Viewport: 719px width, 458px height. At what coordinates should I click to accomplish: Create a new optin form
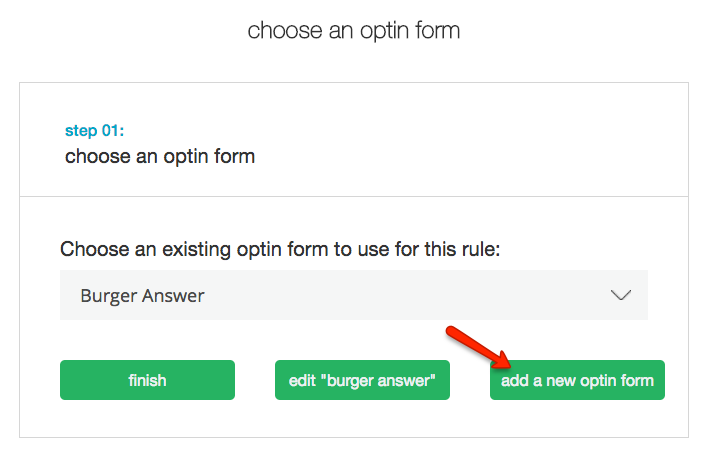pos(577,380)
